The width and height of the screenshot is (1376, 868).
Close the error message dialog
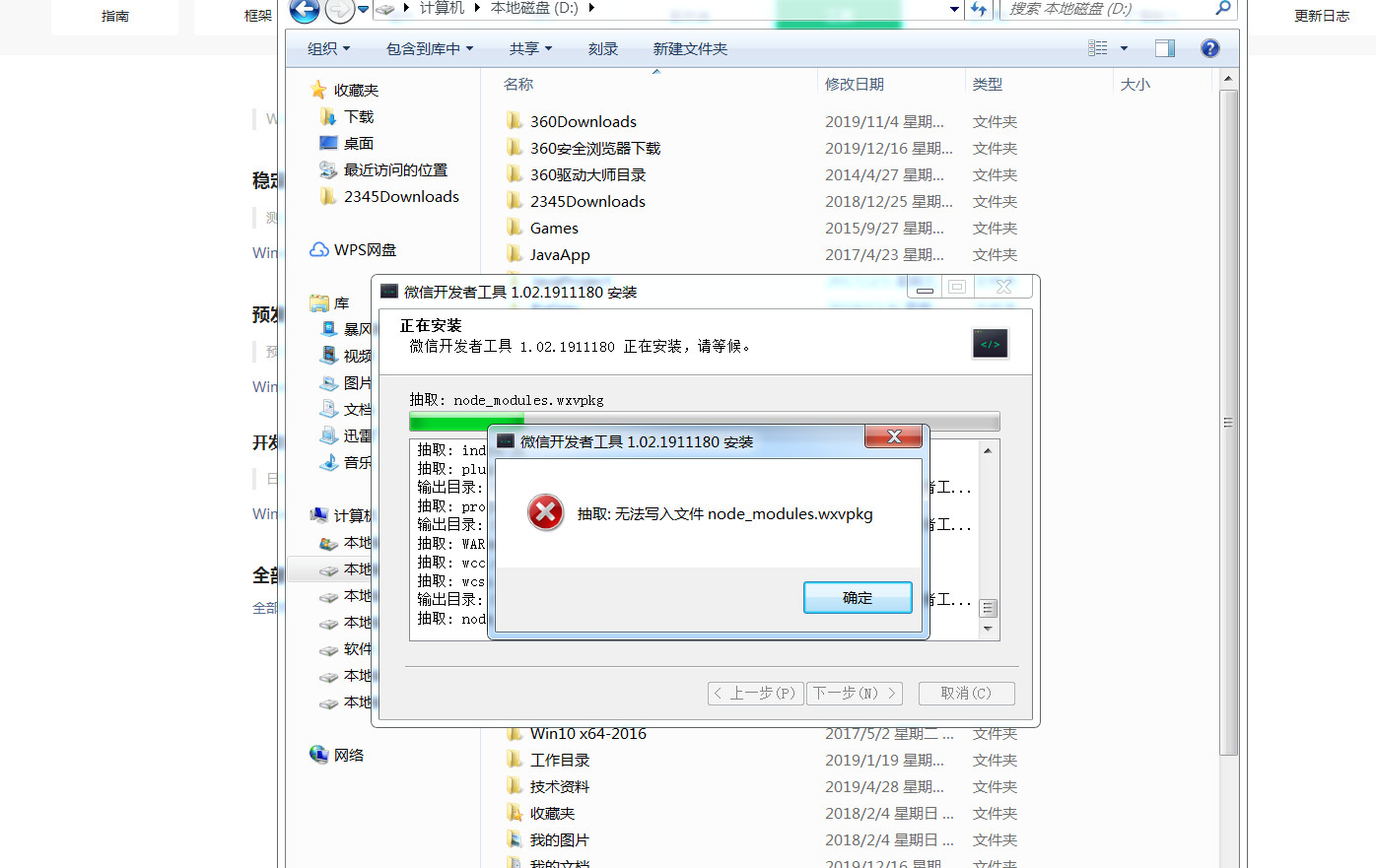[893, 436]
